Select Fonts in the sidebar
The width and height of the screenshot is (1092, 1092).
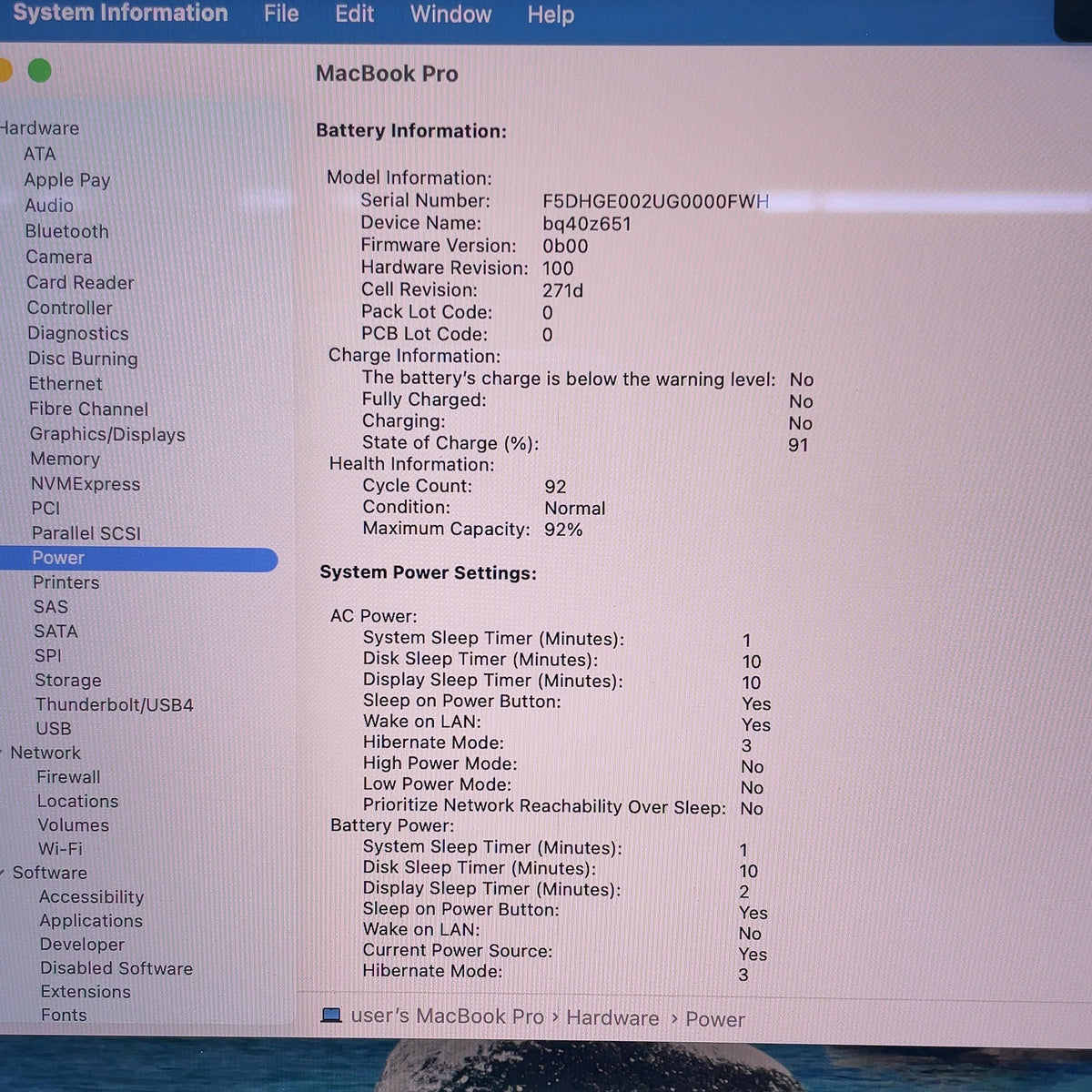[64, 1015]
